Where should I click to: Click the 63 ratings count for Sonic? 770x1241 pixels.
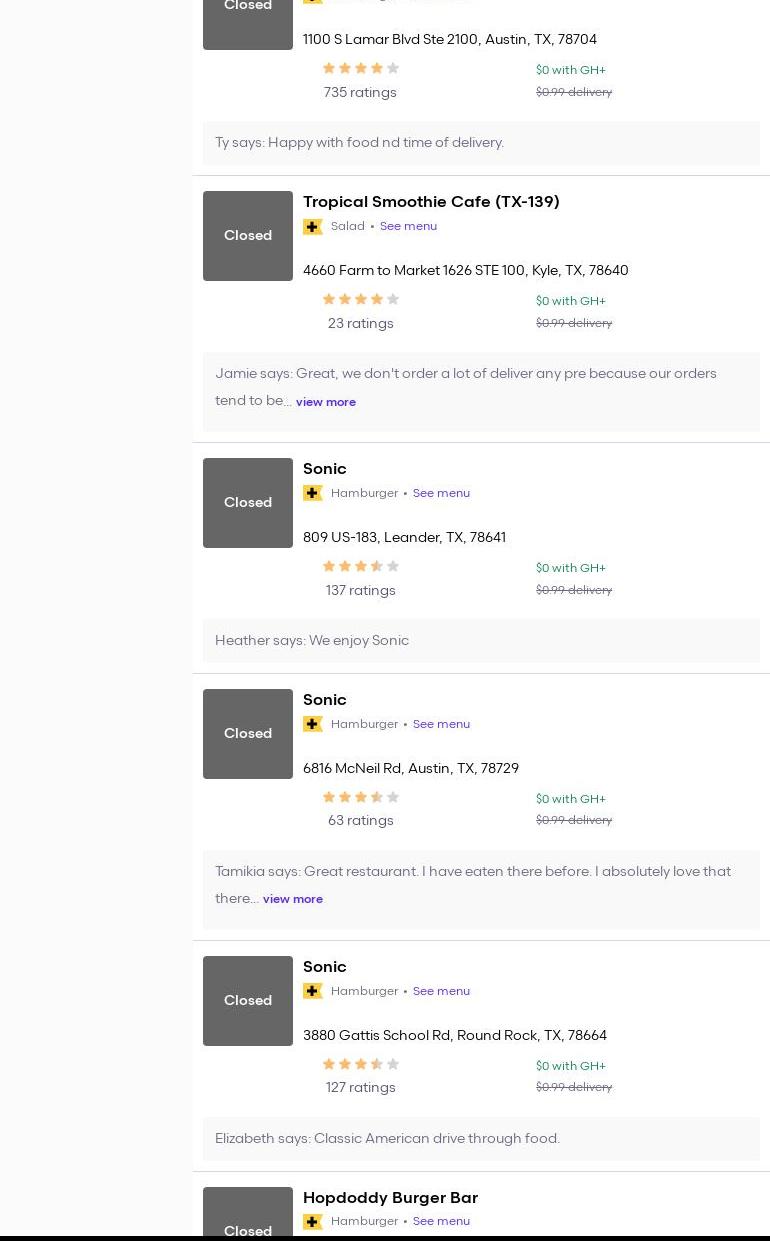(x=360, y=820)
